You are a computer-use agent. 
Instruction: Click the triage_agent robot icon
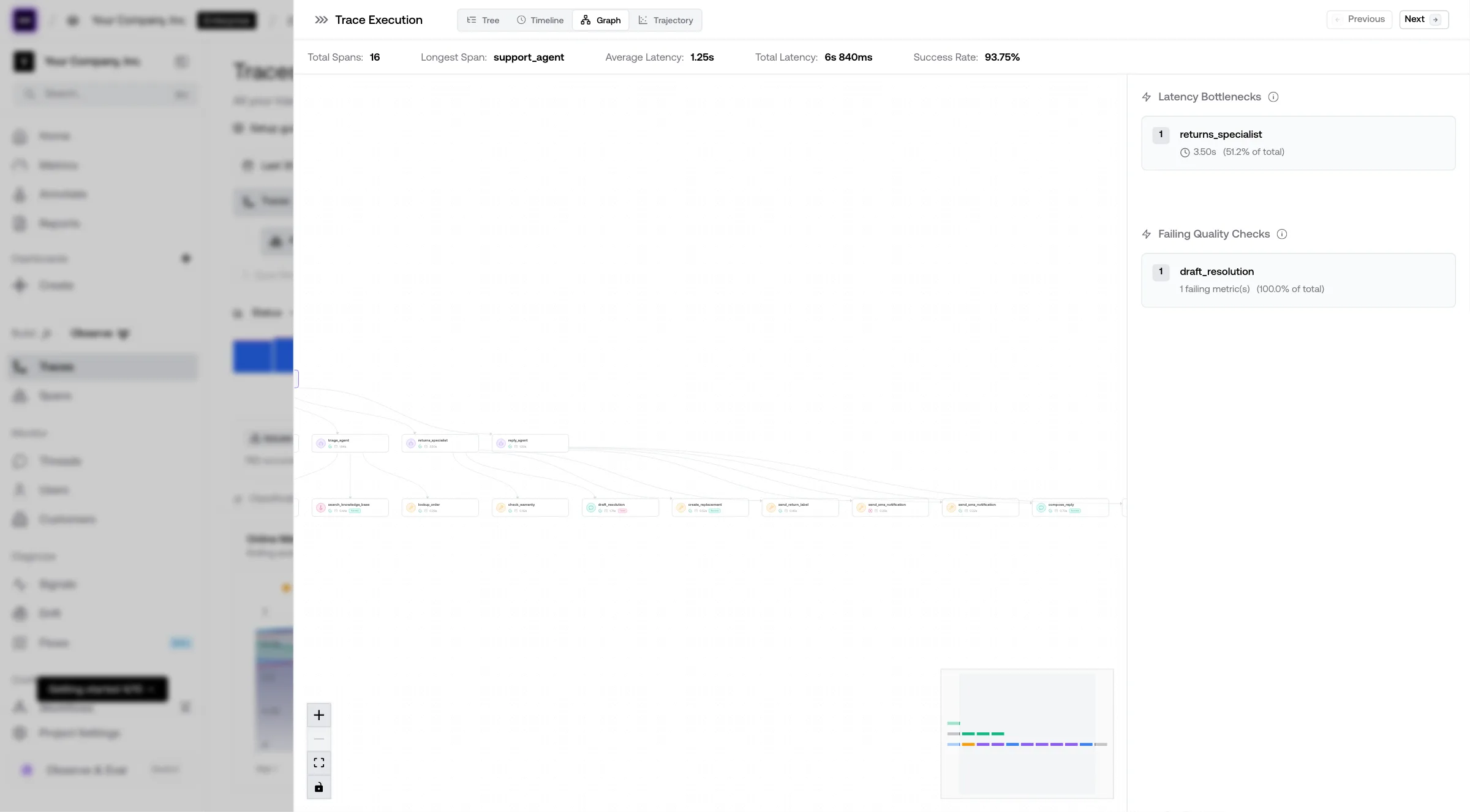tap(321, 443)
